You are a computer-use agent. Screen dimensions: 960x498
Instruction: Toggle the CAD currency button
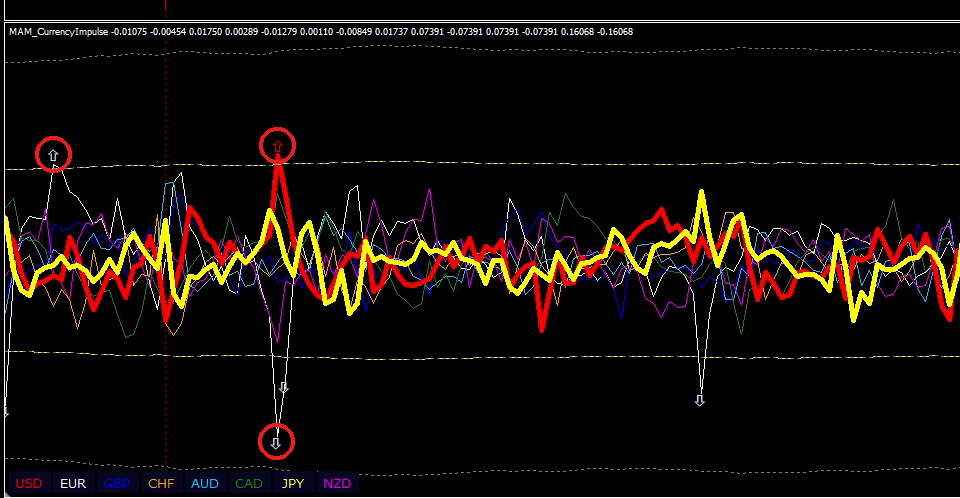249,483
